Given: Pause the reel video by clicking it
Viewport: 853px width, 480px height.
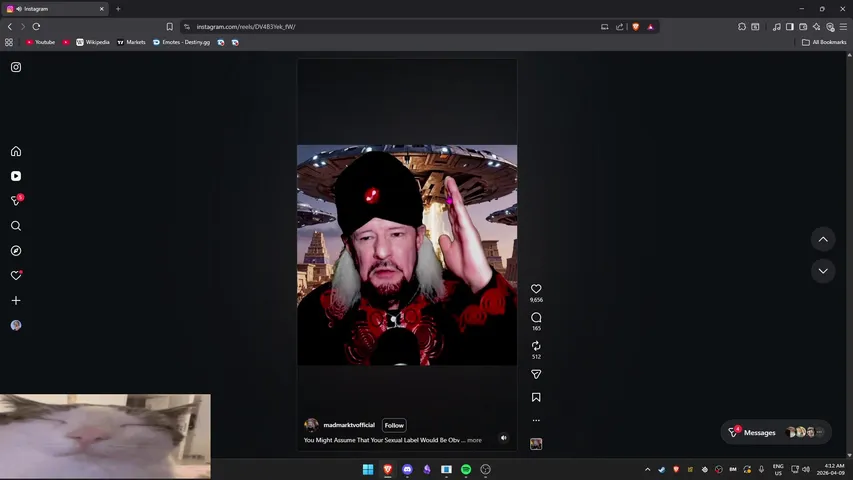Looking at the screenshot, I should point(407,255).
